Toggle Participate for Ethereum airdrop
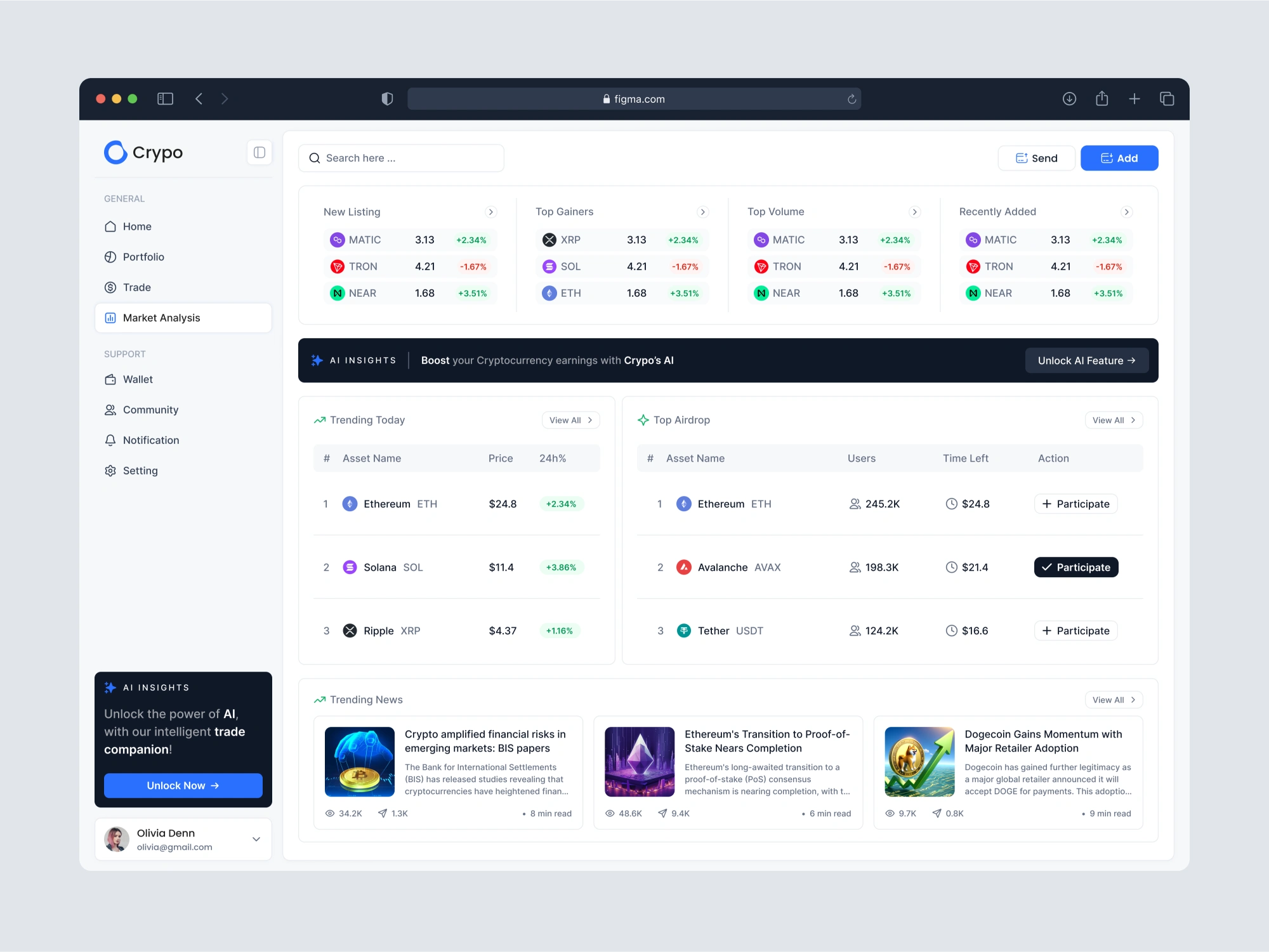 pos(1075,504)
